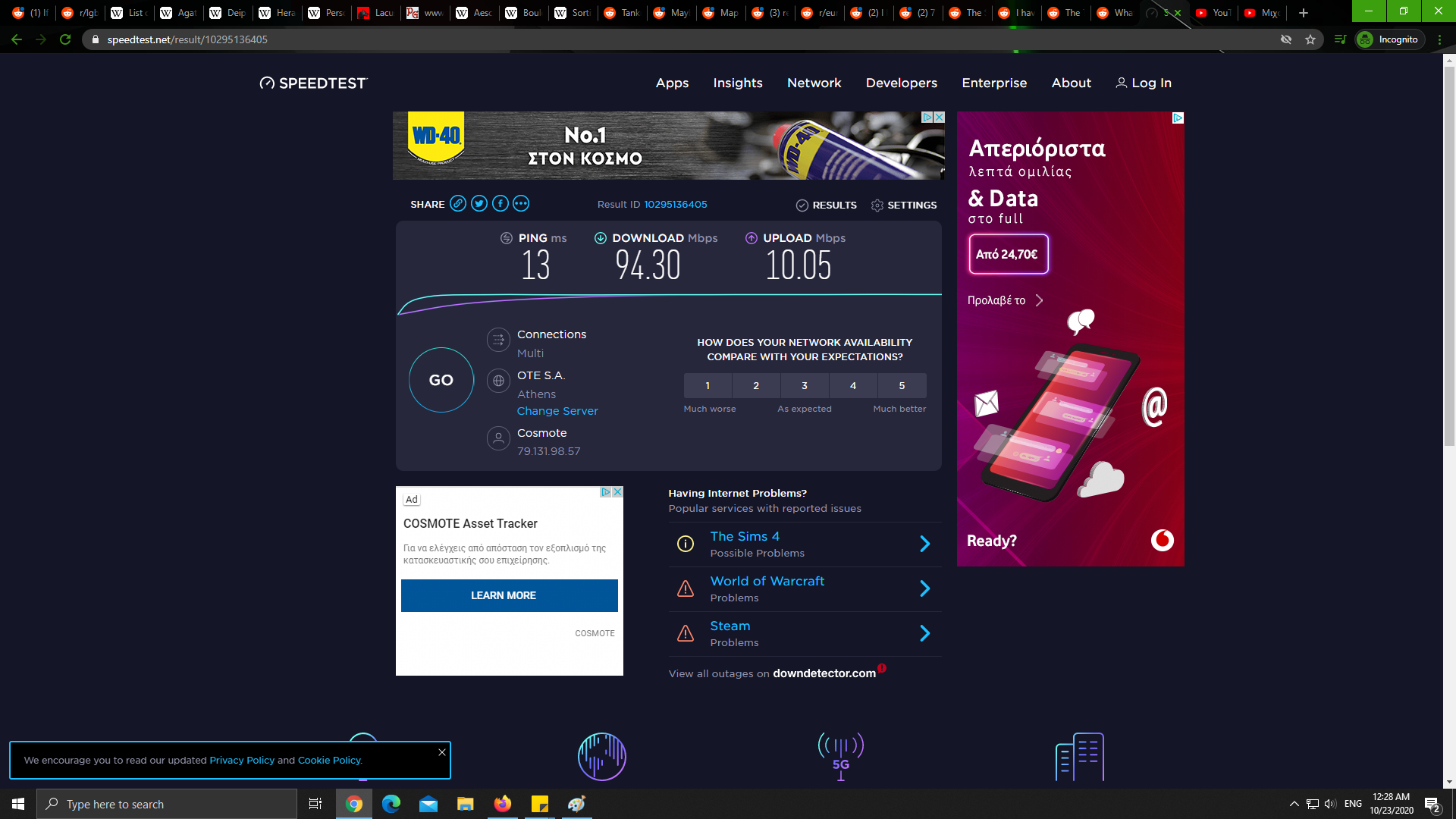Click the media control icon in toolbar
Viewport: 1456px width, 819px height.
1340,39
